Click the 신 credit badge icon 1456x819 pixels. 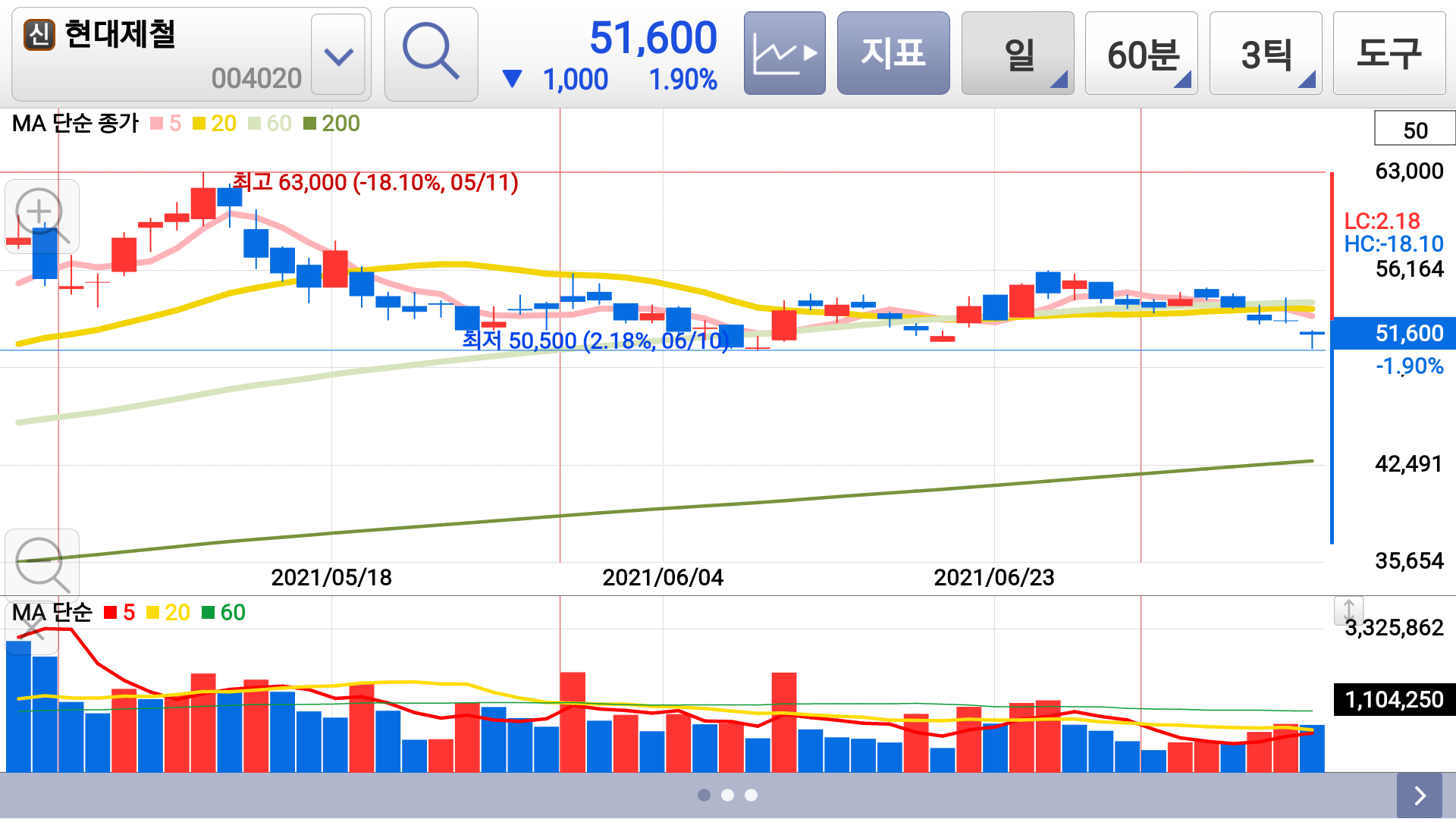point(39,34)
